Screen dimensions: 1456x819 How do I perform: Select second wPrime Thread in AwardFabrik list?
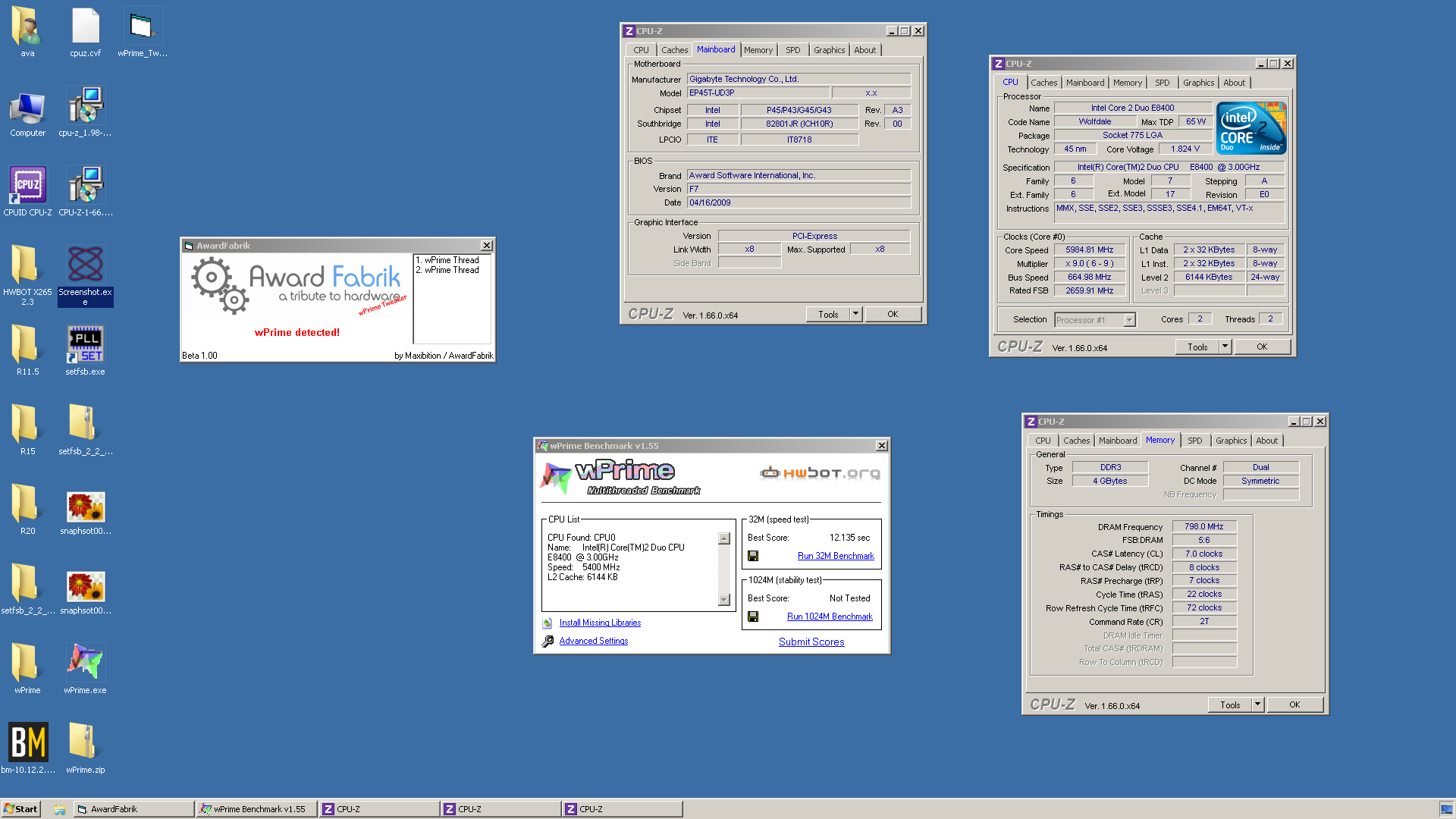point(447,270)
